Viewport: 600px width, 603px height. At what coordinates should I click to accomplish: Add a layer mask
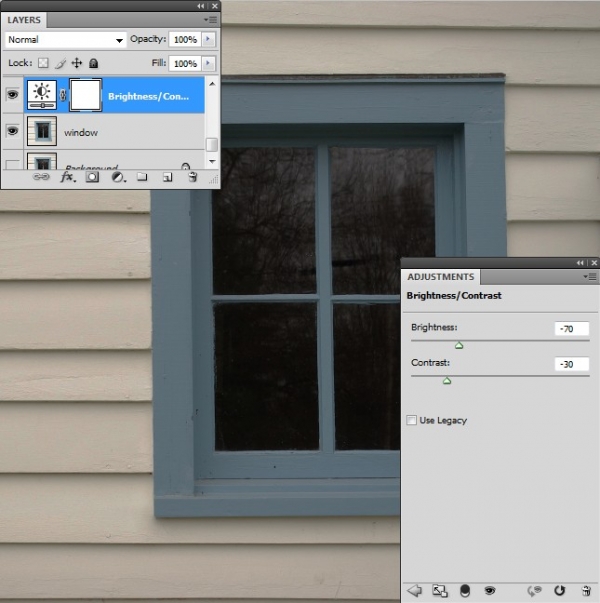point(92,177)
